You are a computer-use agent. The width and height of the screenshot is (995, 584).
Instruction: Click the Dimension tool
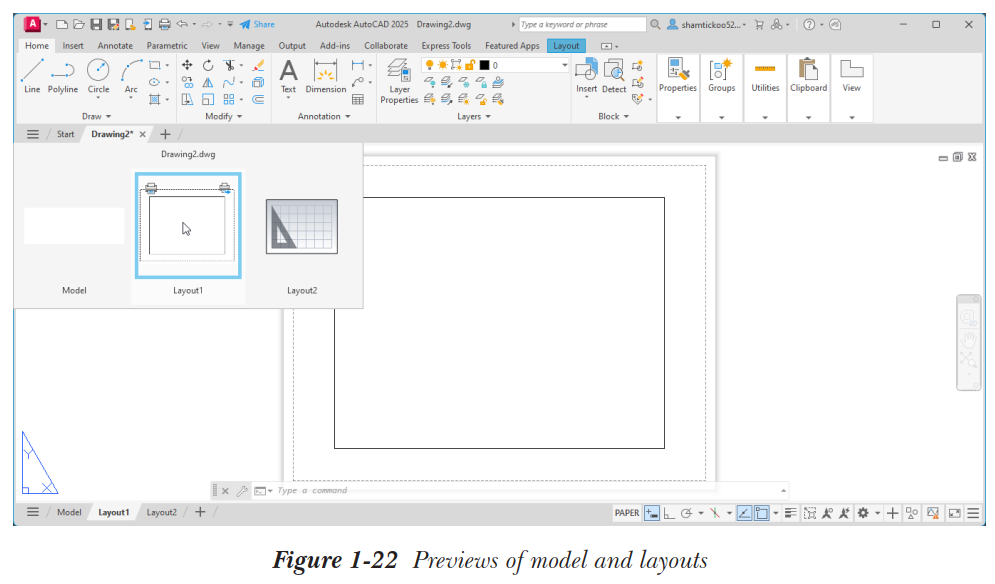point(326,76)
